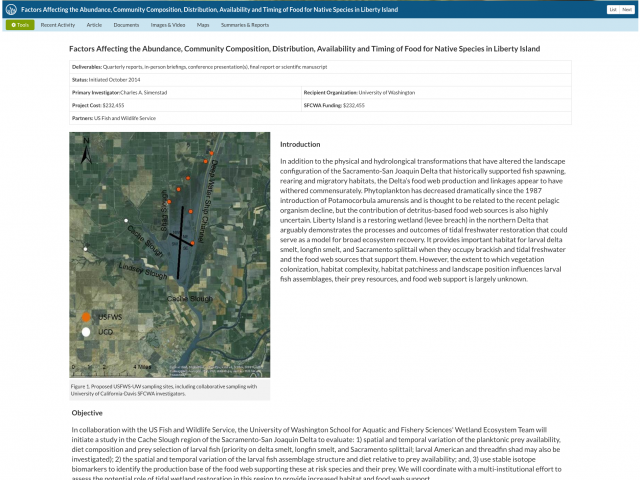The height and width of the screenshot is (480, 640).
Task: Click Primary Investigator Charles A. Simenstad
Action: click(x=120, y=93)
